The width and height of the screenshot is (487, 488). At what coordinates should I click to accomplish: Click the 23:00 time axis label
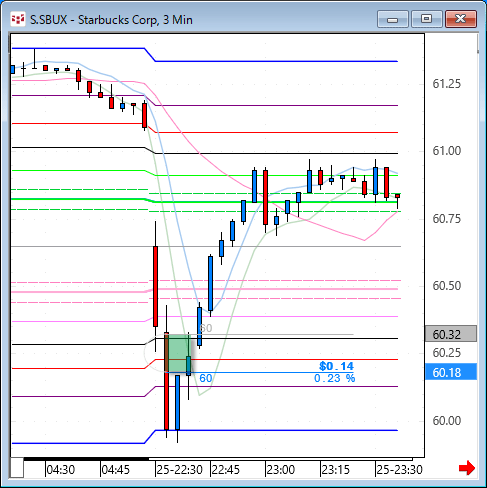tap(280, 470)
